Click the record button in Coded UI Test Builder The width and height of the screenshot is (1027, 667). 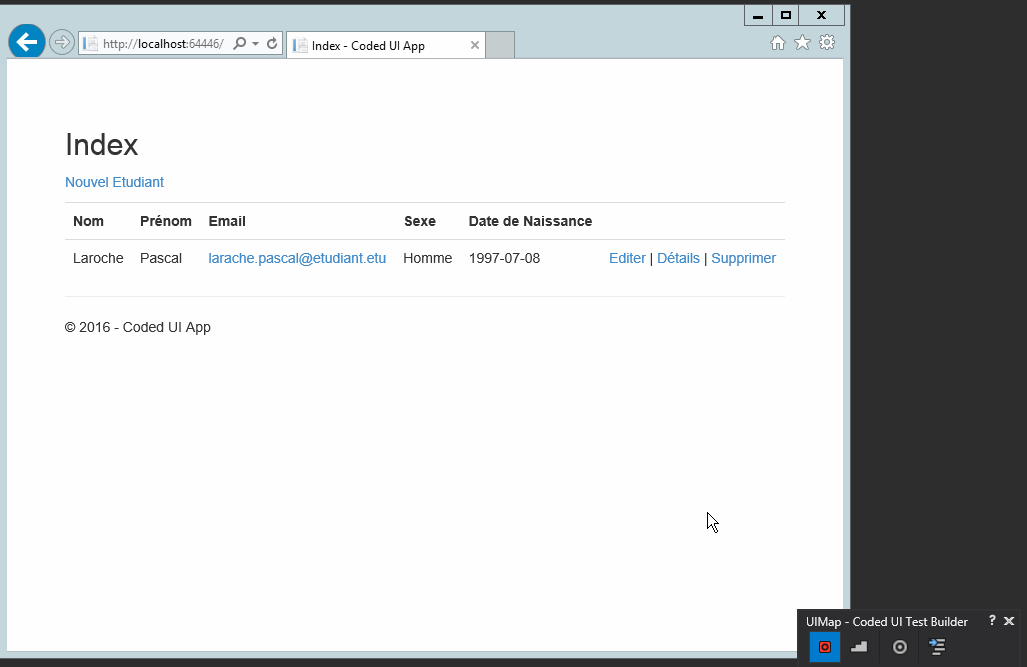[825, 647]
